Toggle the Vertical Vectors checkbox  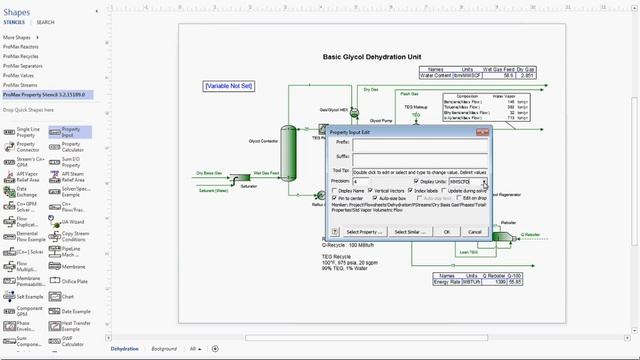(370, 191)
